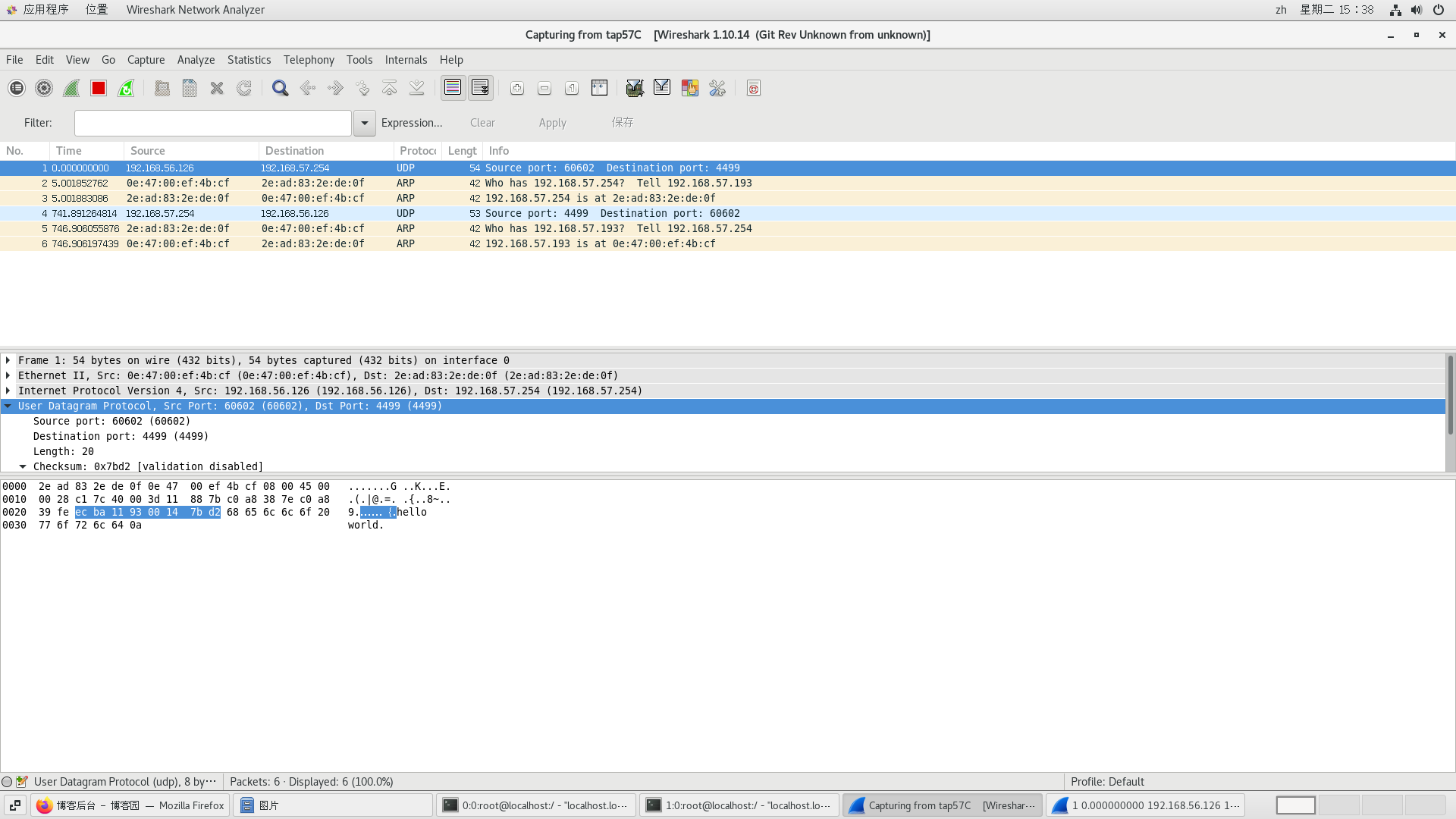Image resolution: width=1456 pixels, height=819 pixels.
Task: Open display filters dialog icon
Action: click(662, 88)
